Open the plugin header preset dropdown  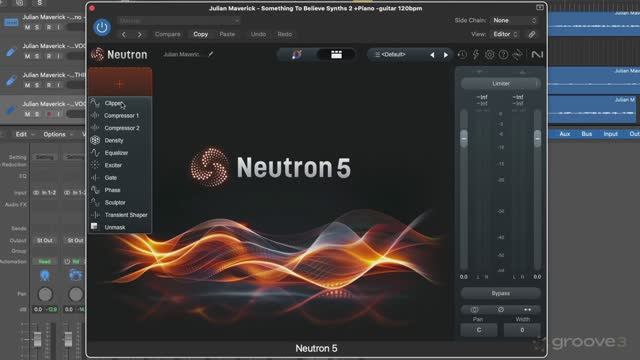pyautogui.click(x=178, y=20)
